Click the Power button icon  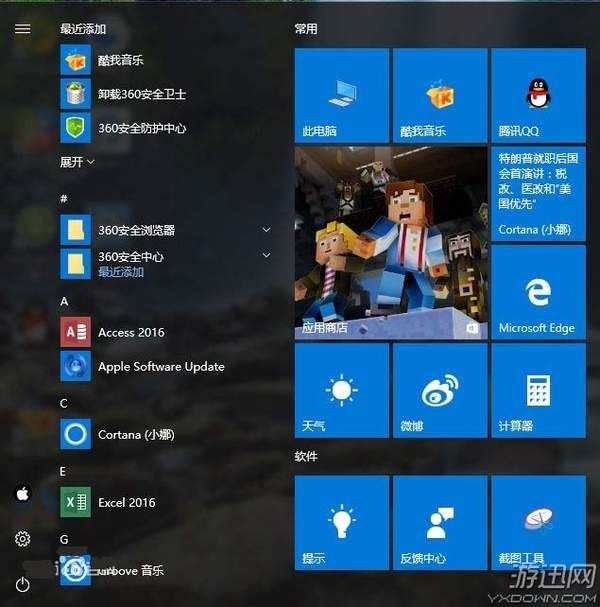(x=22, y=584)
